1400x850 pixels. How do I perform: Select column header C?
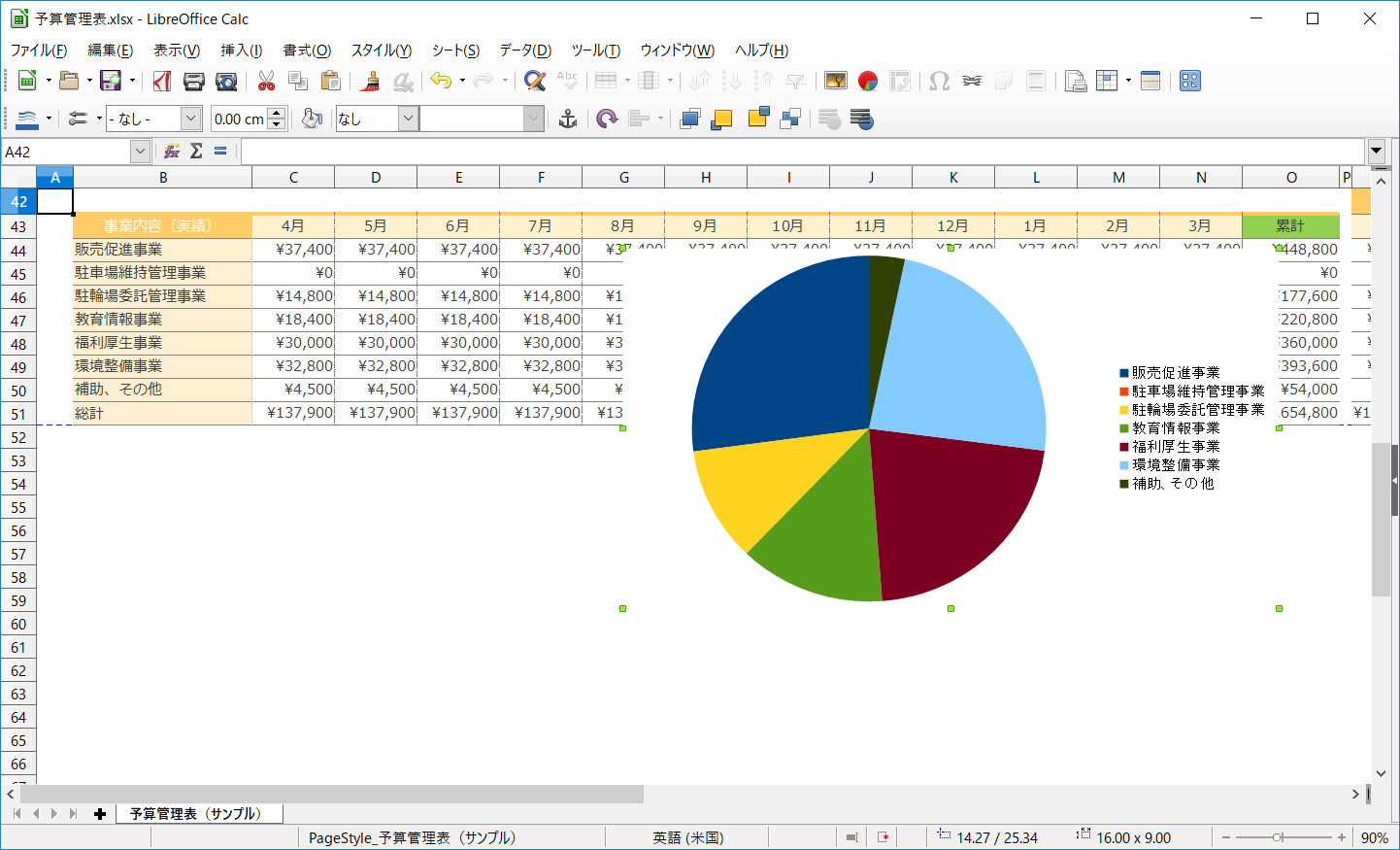tap(293, 177)
